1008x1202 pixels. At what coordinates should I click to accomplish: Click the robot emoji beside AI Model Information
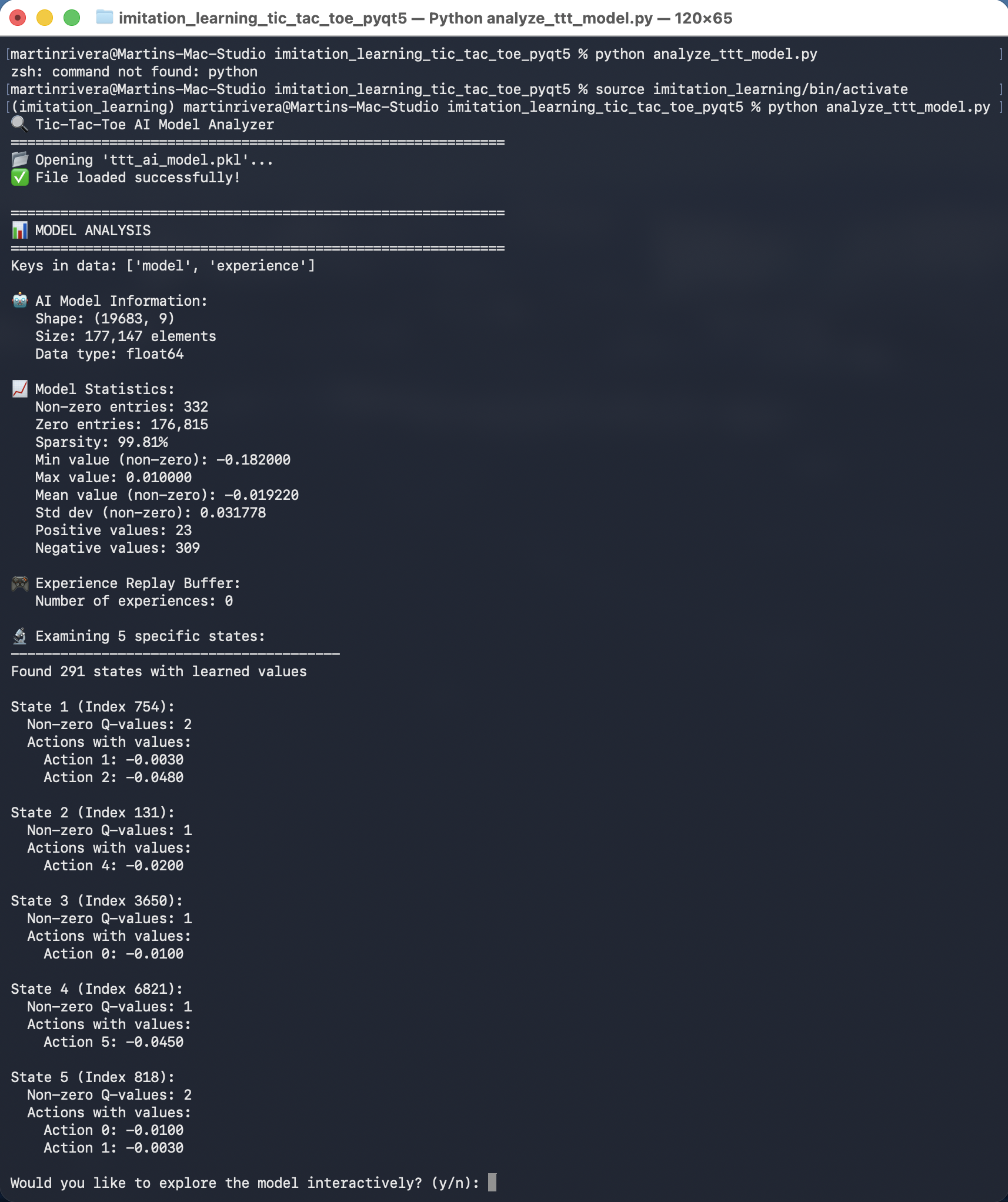pos(19,300)
